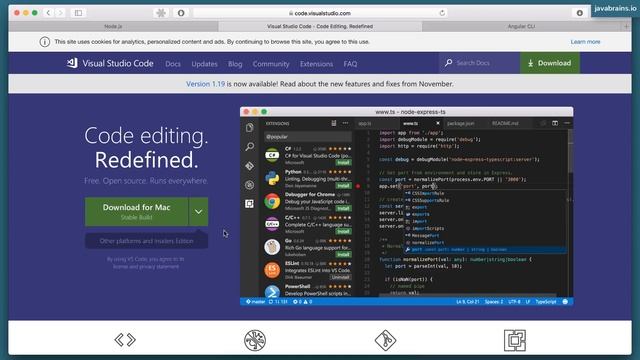Click the C# extension icon in the screenshot

pyautogui.click(x=272, y=155)
